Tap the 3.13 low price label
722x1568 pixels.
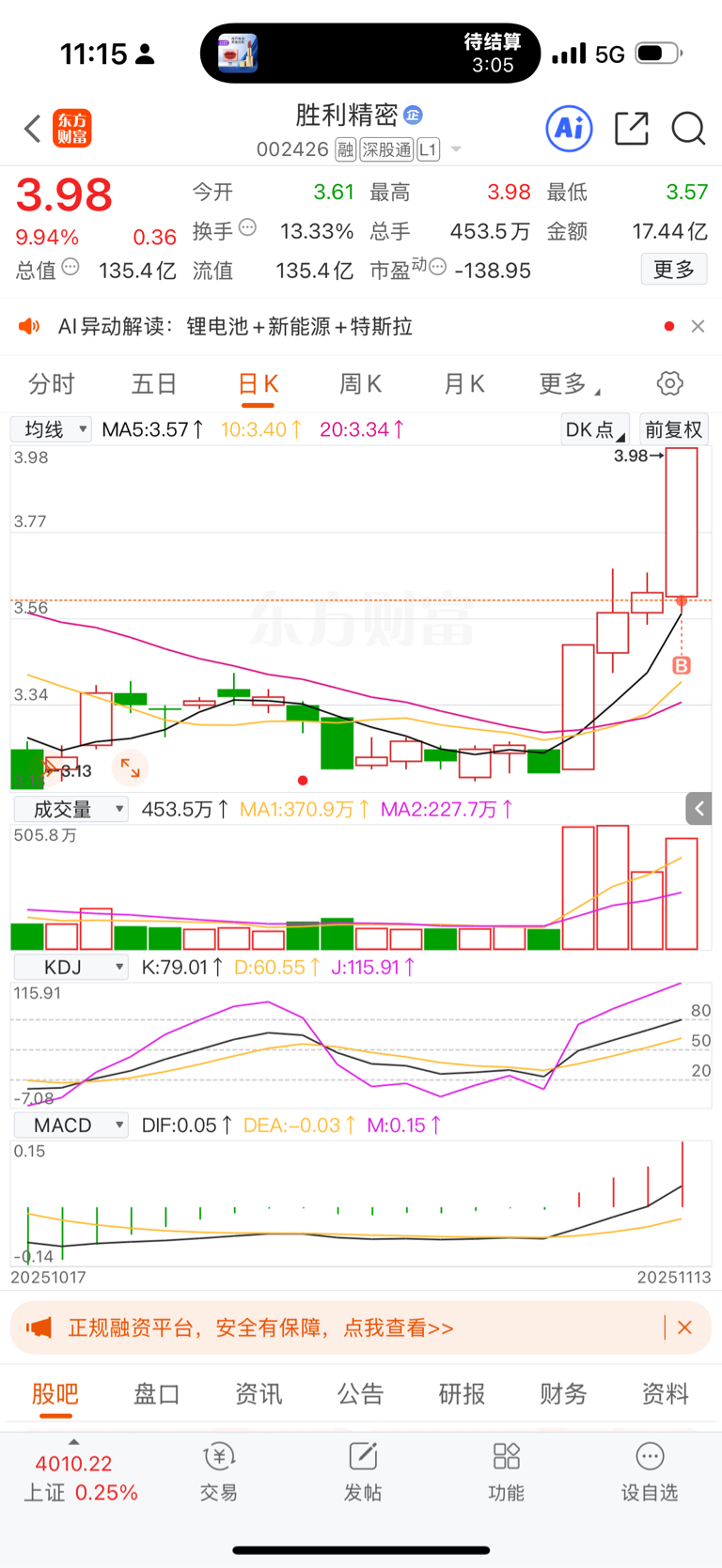point(76,771)
